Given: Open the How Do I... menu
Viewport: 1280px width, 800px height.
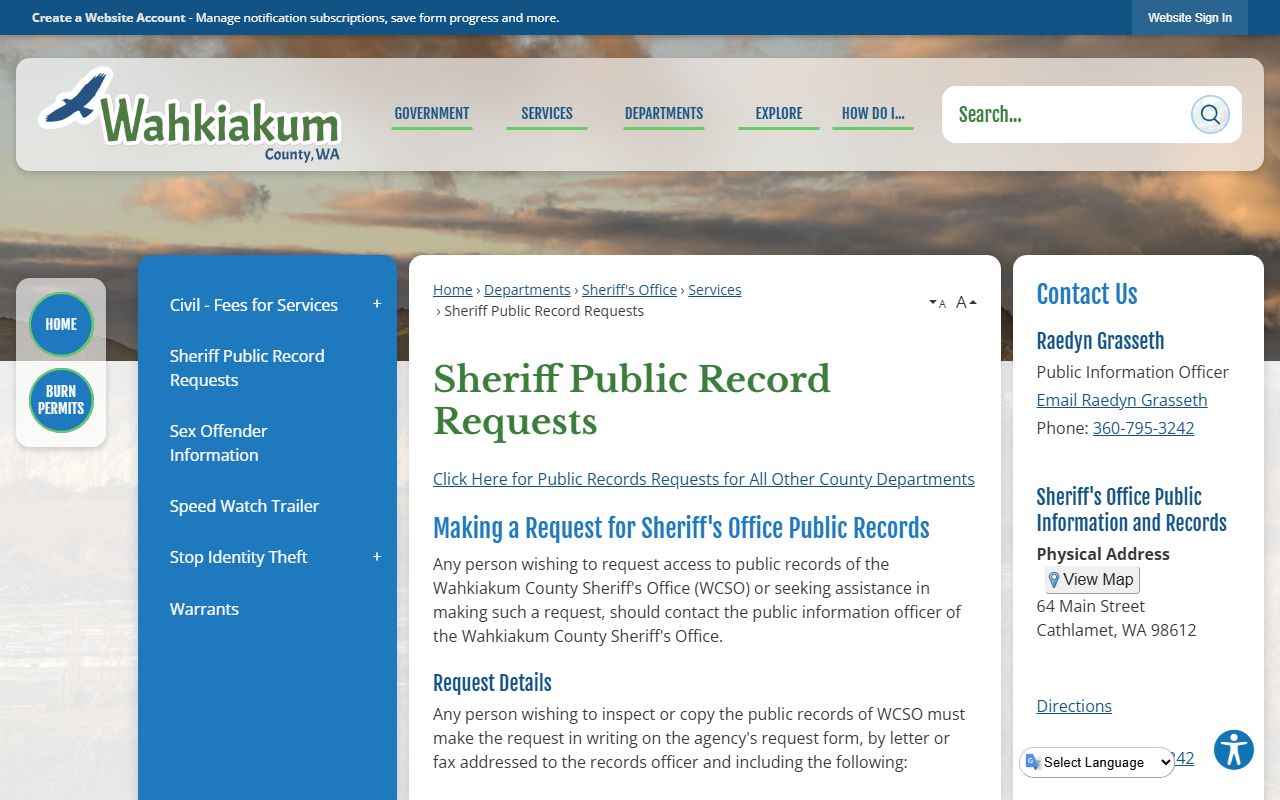Looking at the screenshot, I should pyautogui.click(x=873, y=114).
